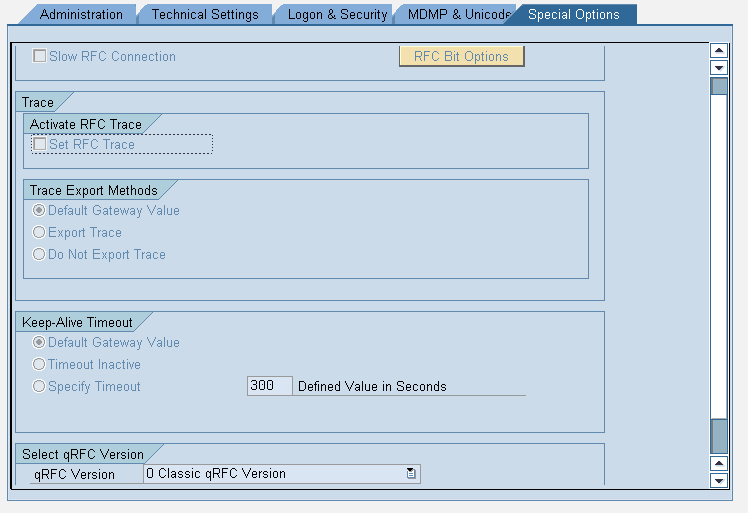Switch to the MDMP & Unicode tab
Image resolution: width=748 pixels, height=513 pixels.
[x=457, y=15]
